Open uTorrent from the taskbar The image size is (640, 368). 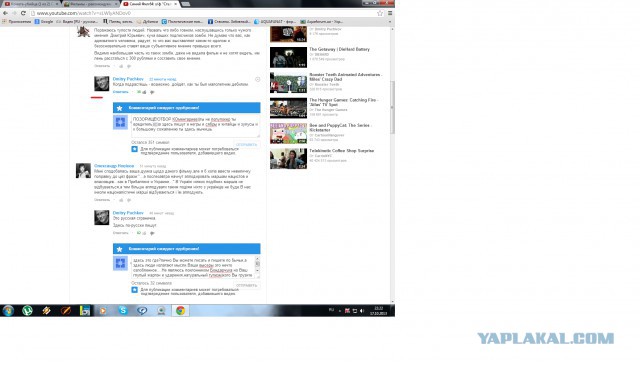click(27, 310)
